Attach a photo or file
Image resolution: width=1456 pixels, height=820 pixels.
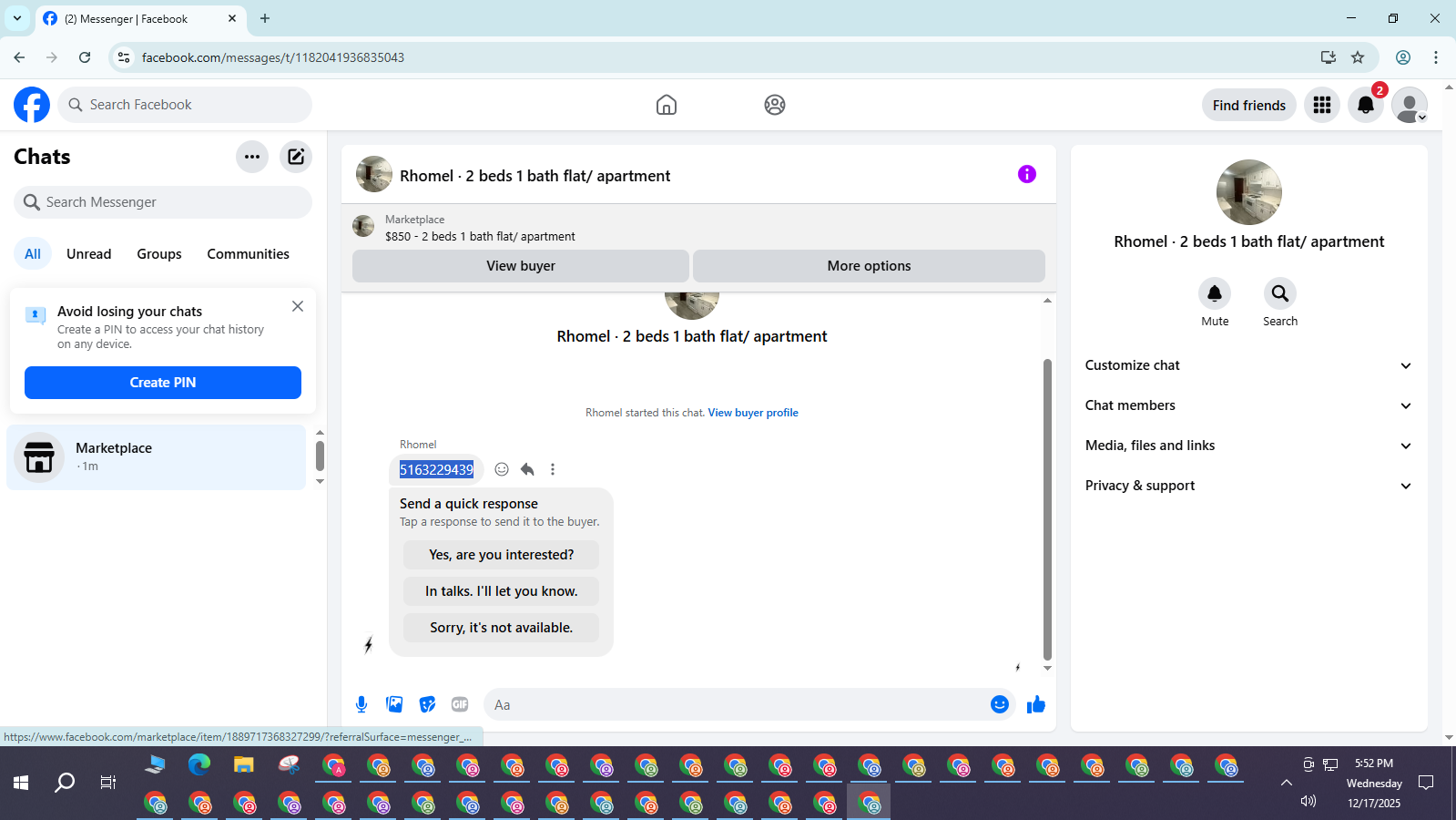[394, 704]
